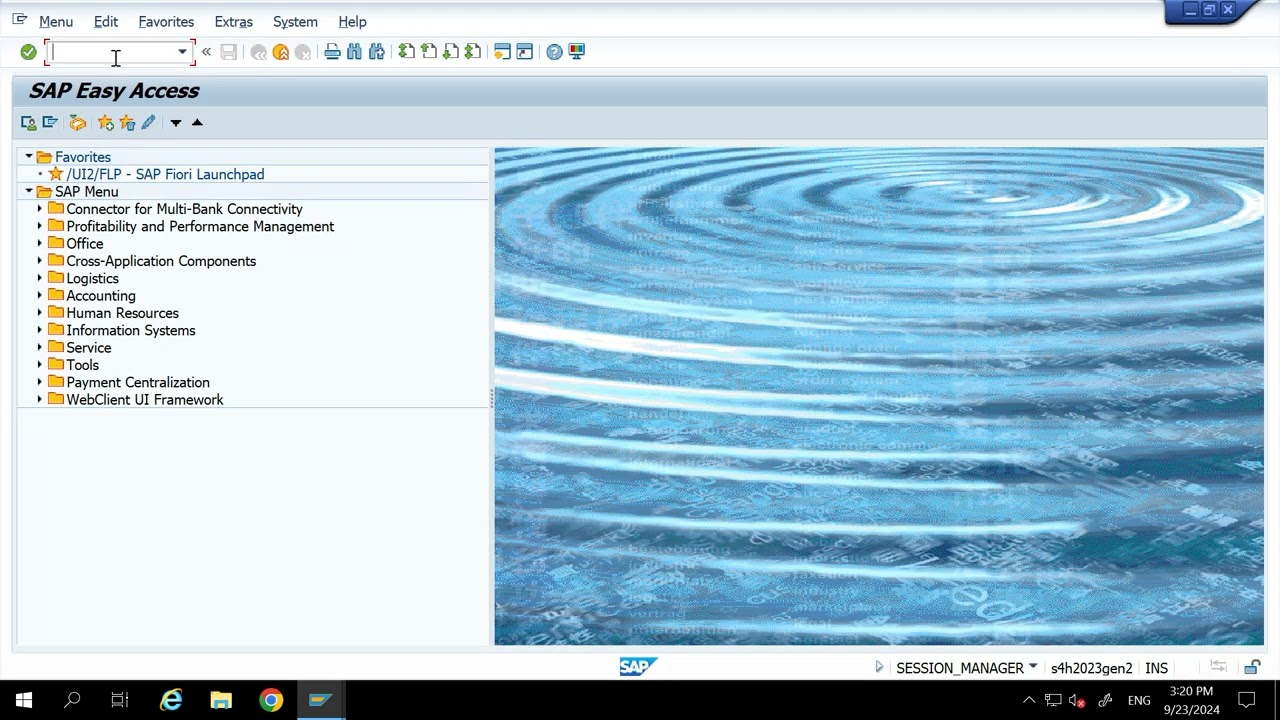Click the status bar expand triangle
This screenshot has height=720, width=1280.
click(x=879, y=667)
